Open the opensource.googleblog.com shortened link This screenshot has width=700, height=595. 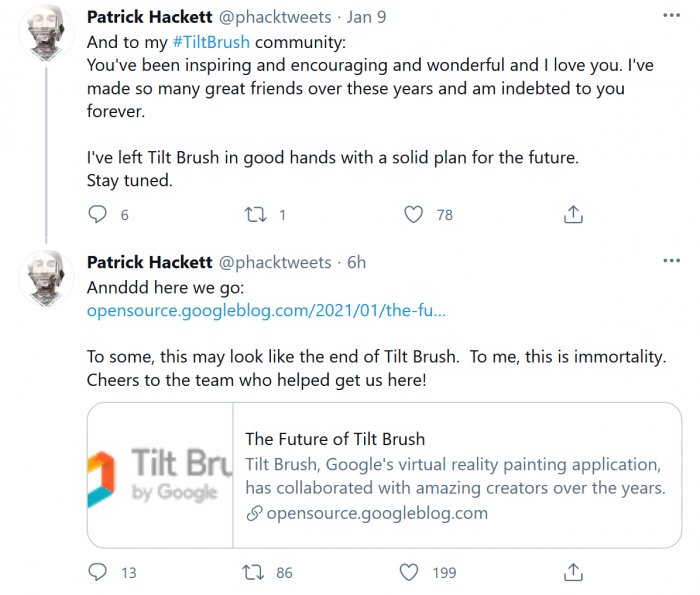click(x=266, y=310)
